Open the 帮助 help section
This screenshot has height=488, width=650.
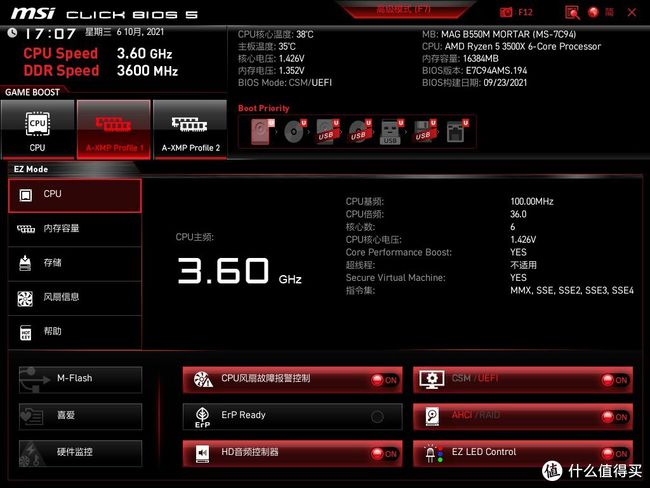click(x=75, y=332)
